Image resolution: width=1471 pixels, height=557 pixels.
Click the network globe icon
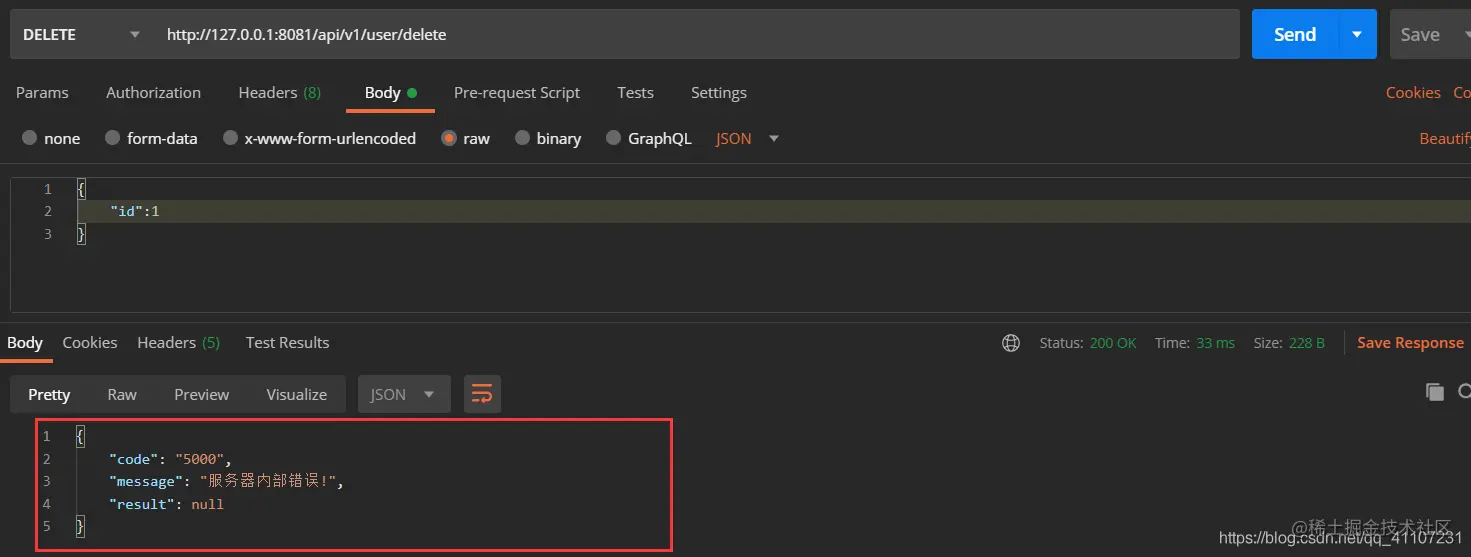(1011, 343)
